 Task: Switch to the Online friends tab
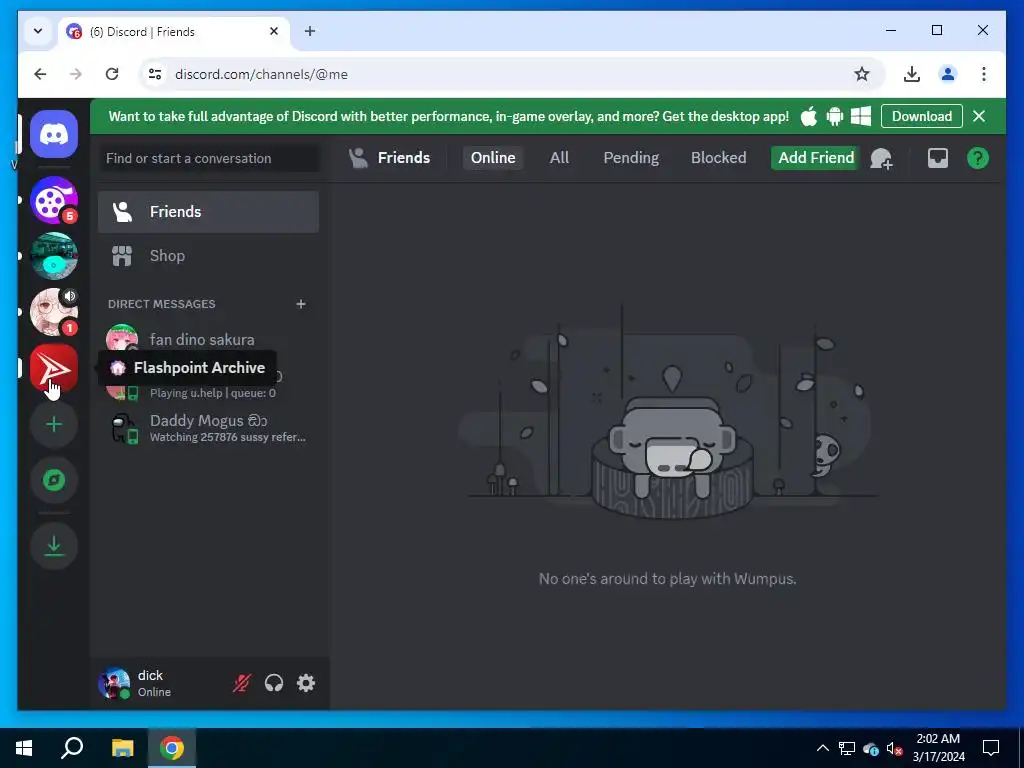[x=493, y=158]
